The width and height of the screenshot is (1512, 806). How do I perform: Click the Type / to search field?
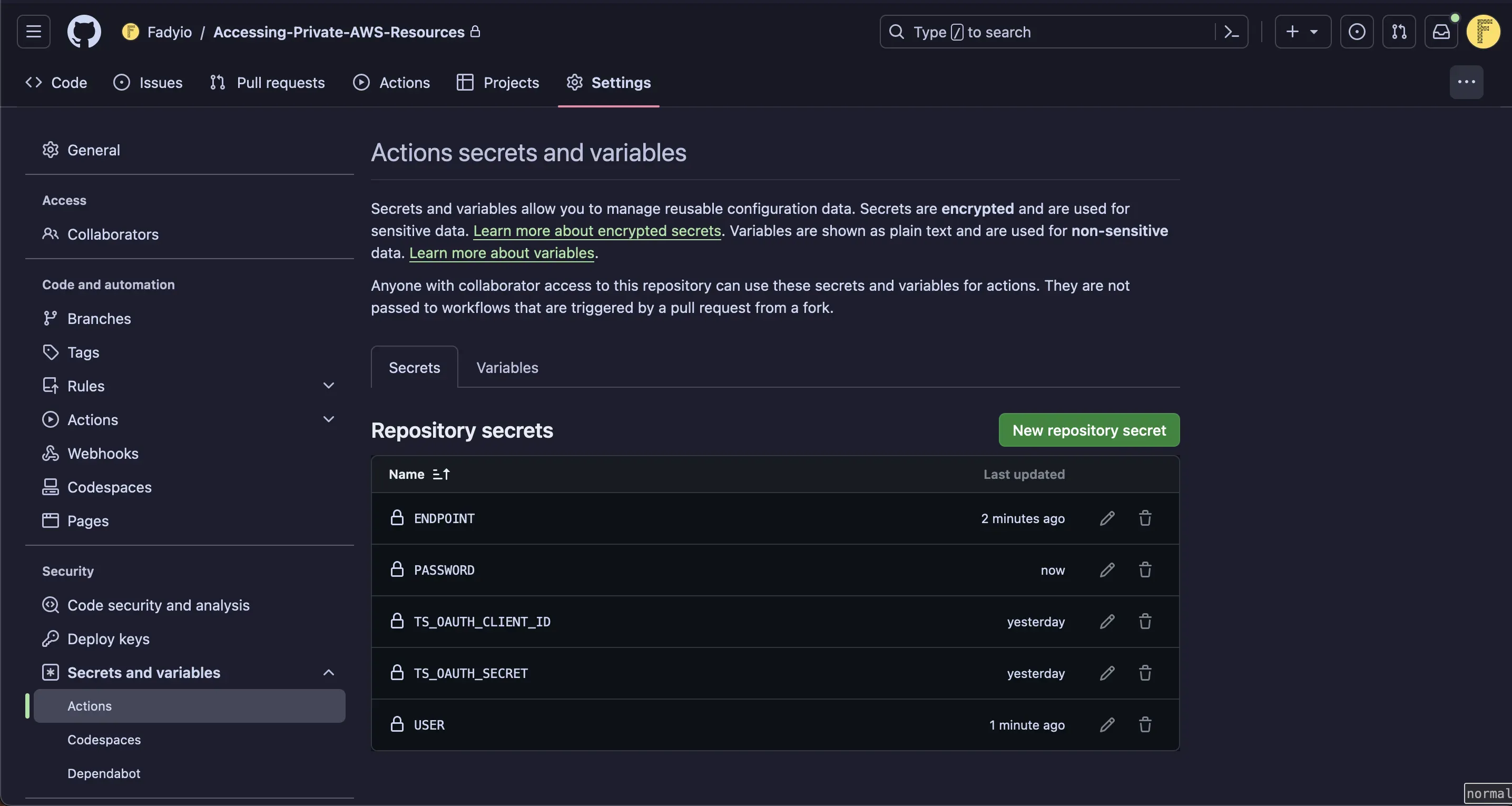(1045, 32)
